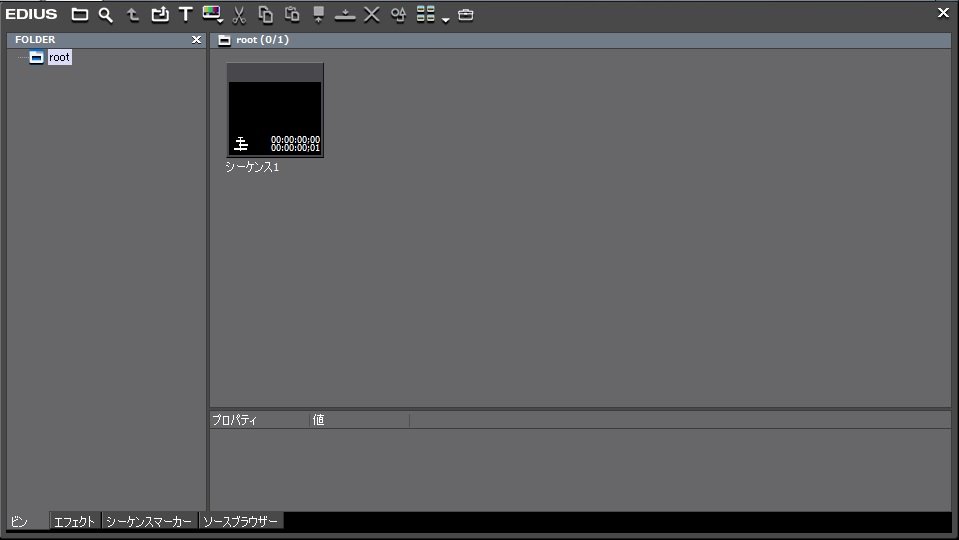Select the シーケンス1 sequence thumbnail
Image resolution: width=959 pixels, height=540 pixels.
tap(275, 110)
